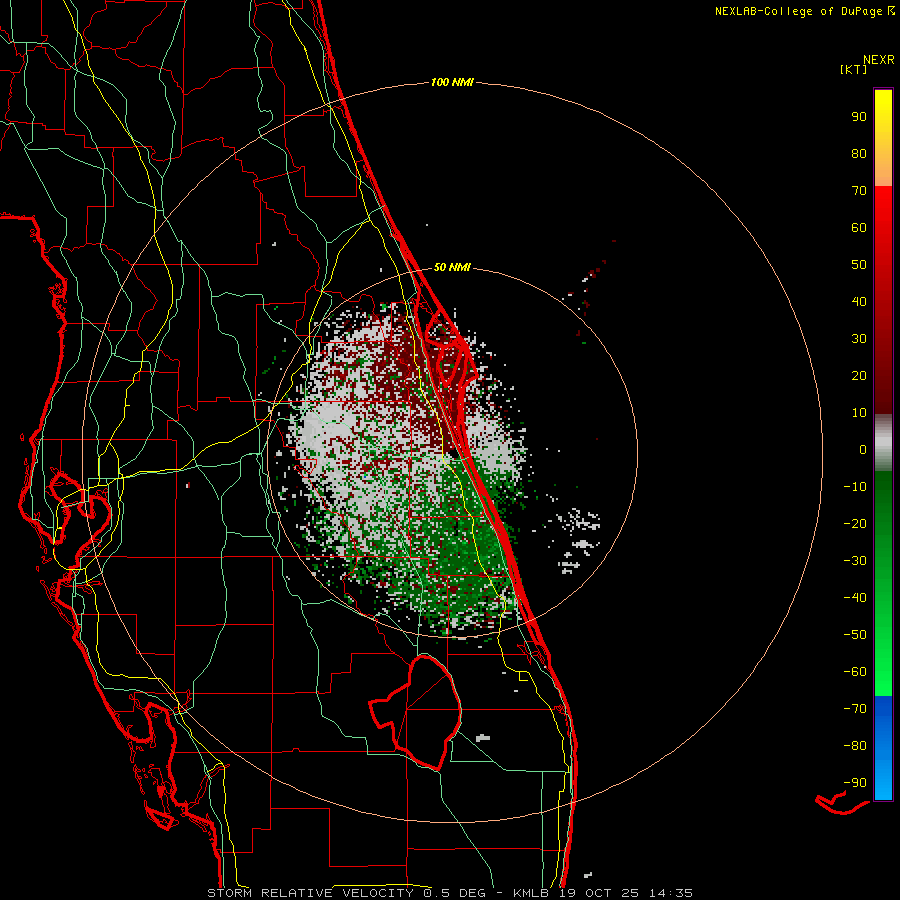
Task: Click the 14:35 time stamp
Action: pos(670,893)
